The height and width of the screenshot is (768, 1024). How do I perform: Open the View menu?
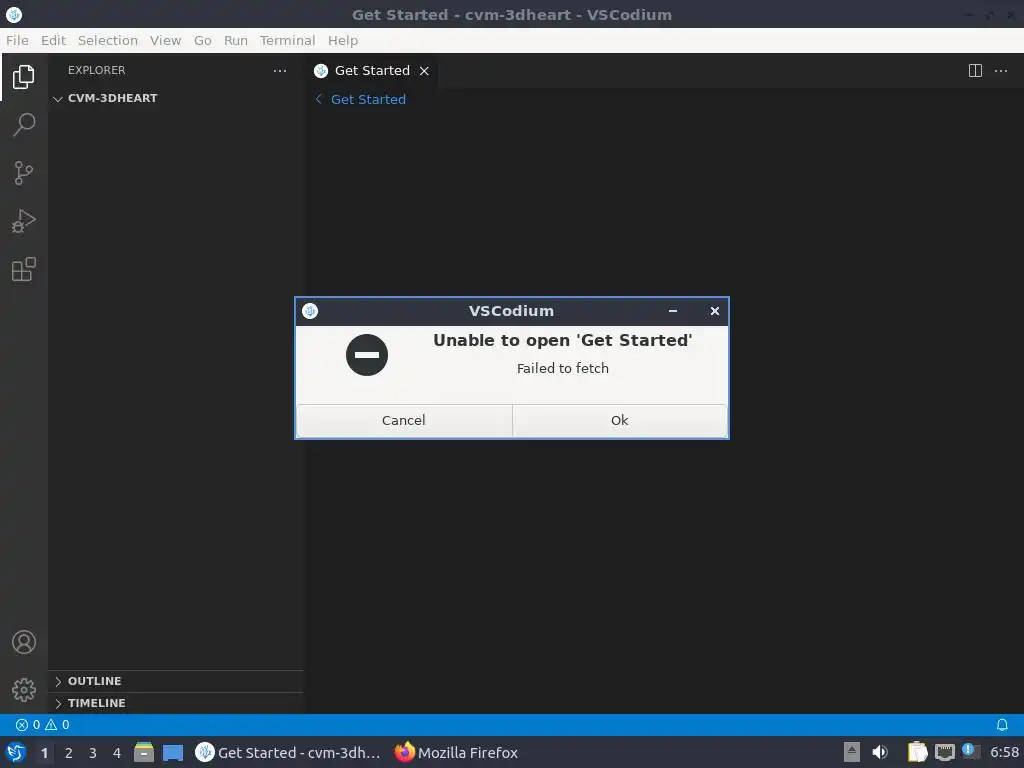[x=165, y=40]
